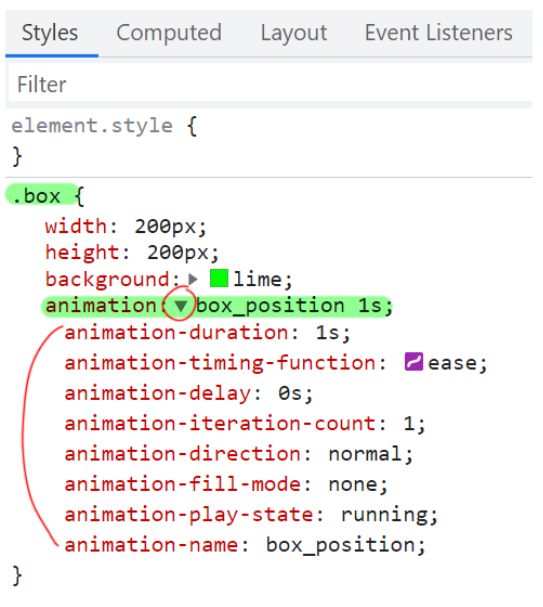Click the element.style selector
Screen dimensions: 543x607
[x=92, y=126]
